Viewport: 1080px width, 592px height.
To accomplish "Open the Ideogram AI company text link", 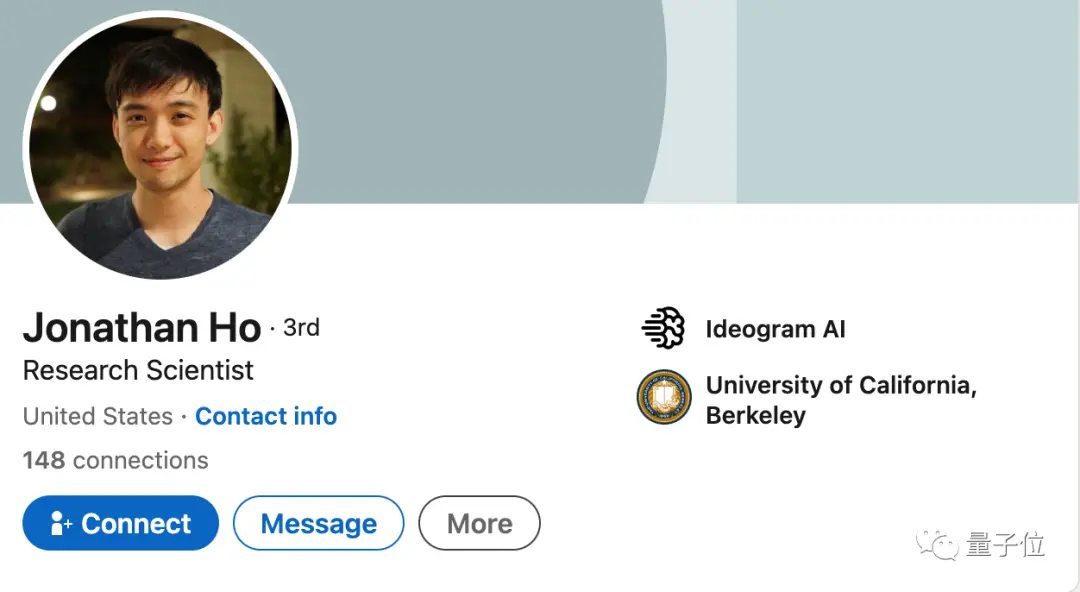I will 776,329.
